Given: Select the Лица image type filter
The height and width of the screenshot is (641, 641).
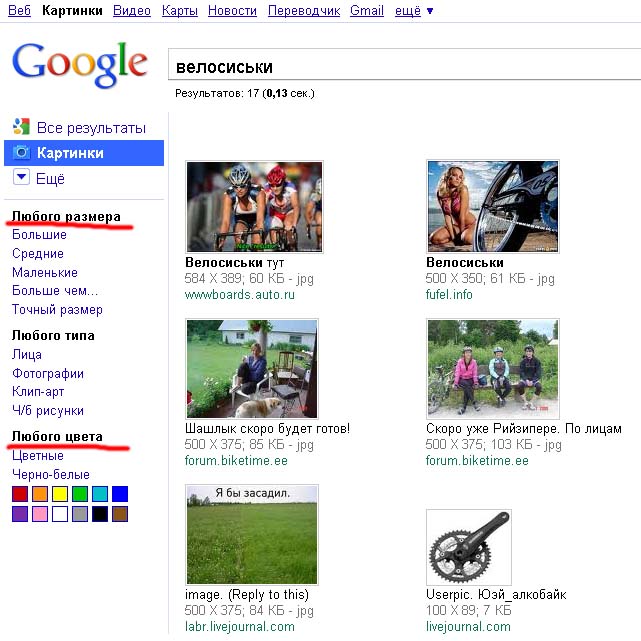Looking at the screenshot, I should (27, 354).
